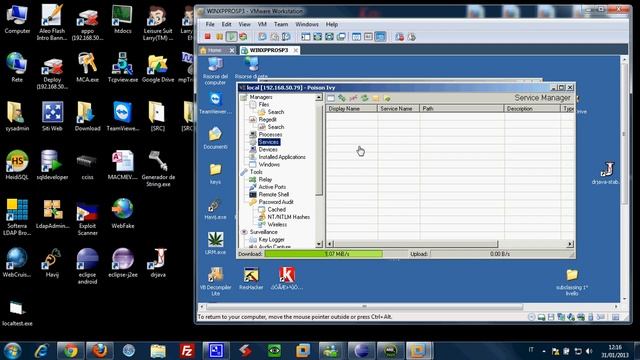The width and height of the screenshot is (640, 360).
Task: Open the ResHacker icon in the VM desktop
Action: pyautogui.click(x=251, y=278)
